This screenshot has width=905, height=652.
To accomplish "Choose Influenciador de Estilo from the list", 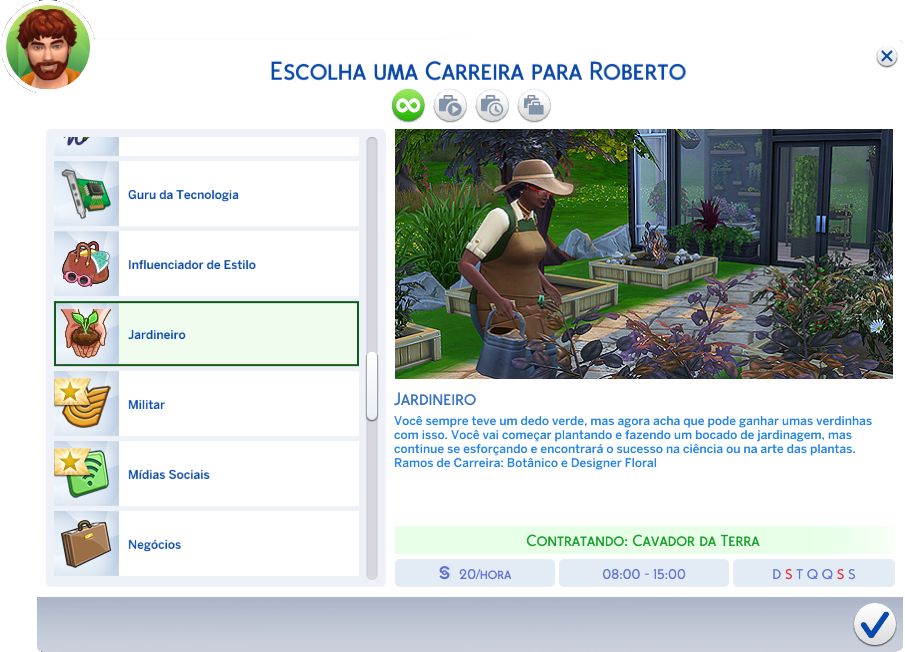I will (x=206, y=264).
